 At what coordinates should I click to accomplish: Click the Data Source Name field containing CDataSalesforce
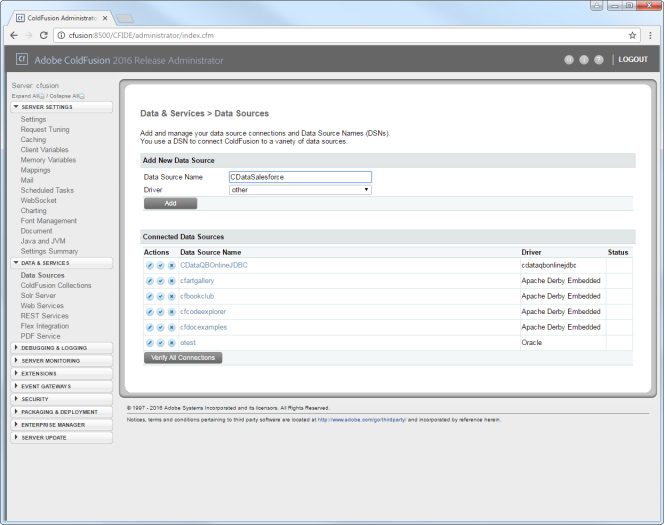pos(300,177)
